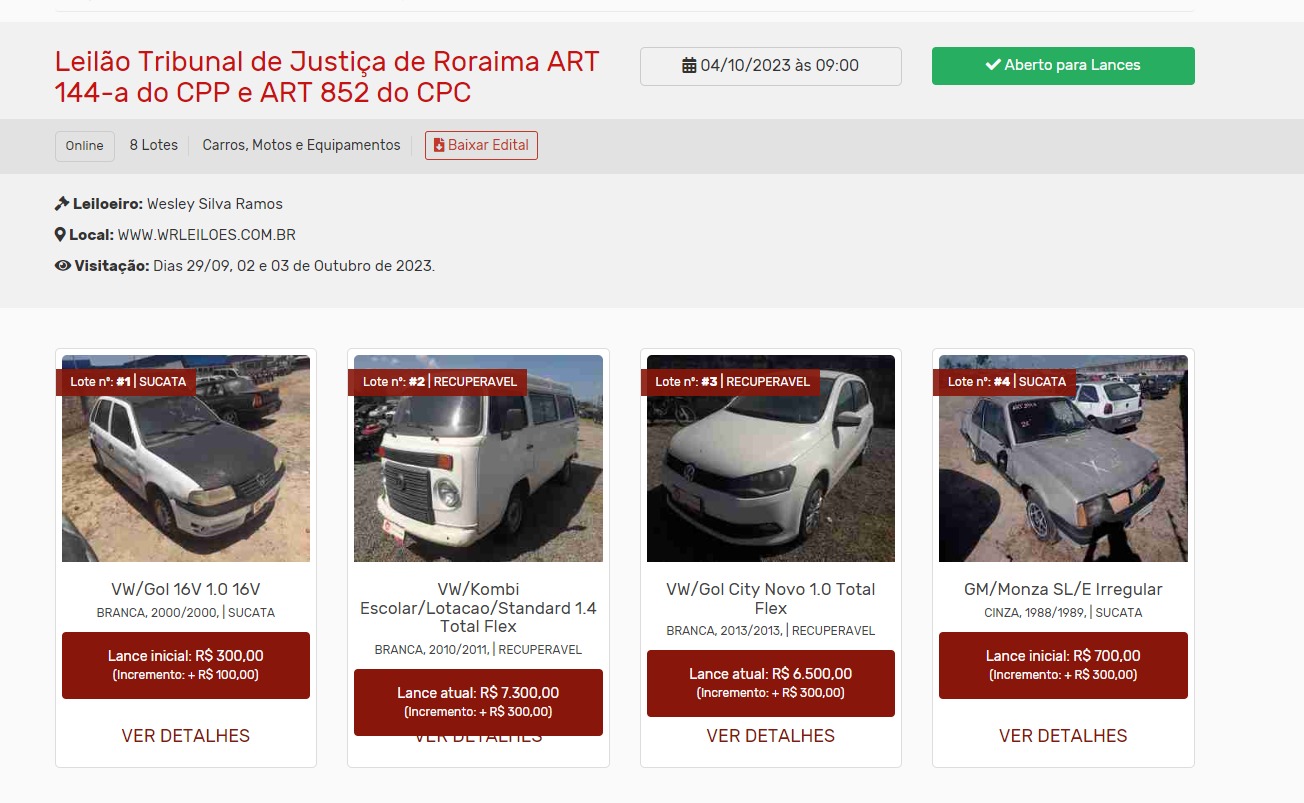Click the visitation dates text
This screenshot has height=803, width=1304.
click(294, 267)
